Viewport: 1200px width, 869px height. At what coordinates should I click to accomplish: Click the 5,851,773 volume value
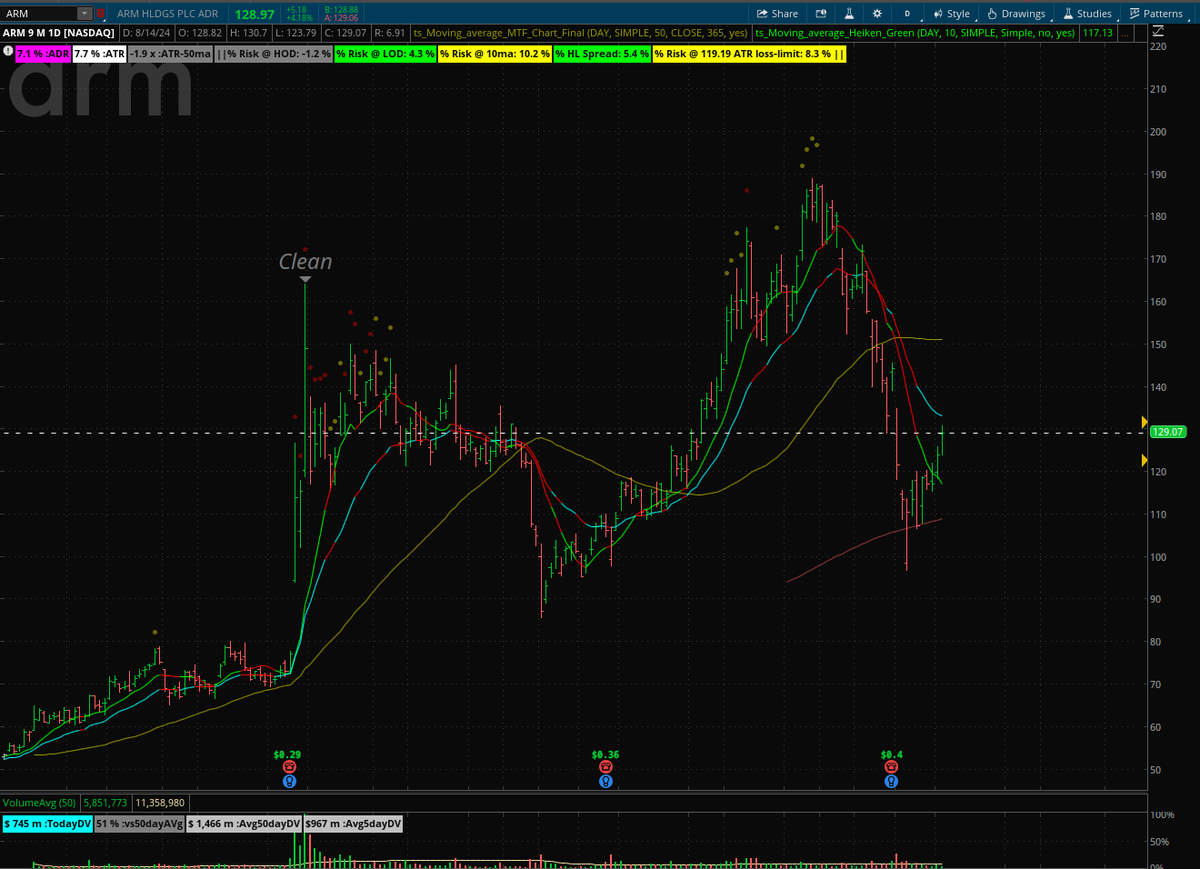pyautogui.click(x=106, y=803)
